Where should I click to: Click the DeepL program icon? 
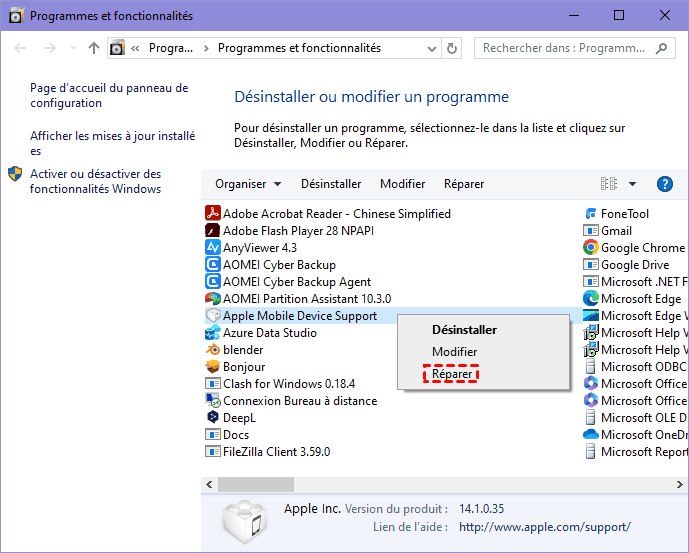tap(212, 417)
